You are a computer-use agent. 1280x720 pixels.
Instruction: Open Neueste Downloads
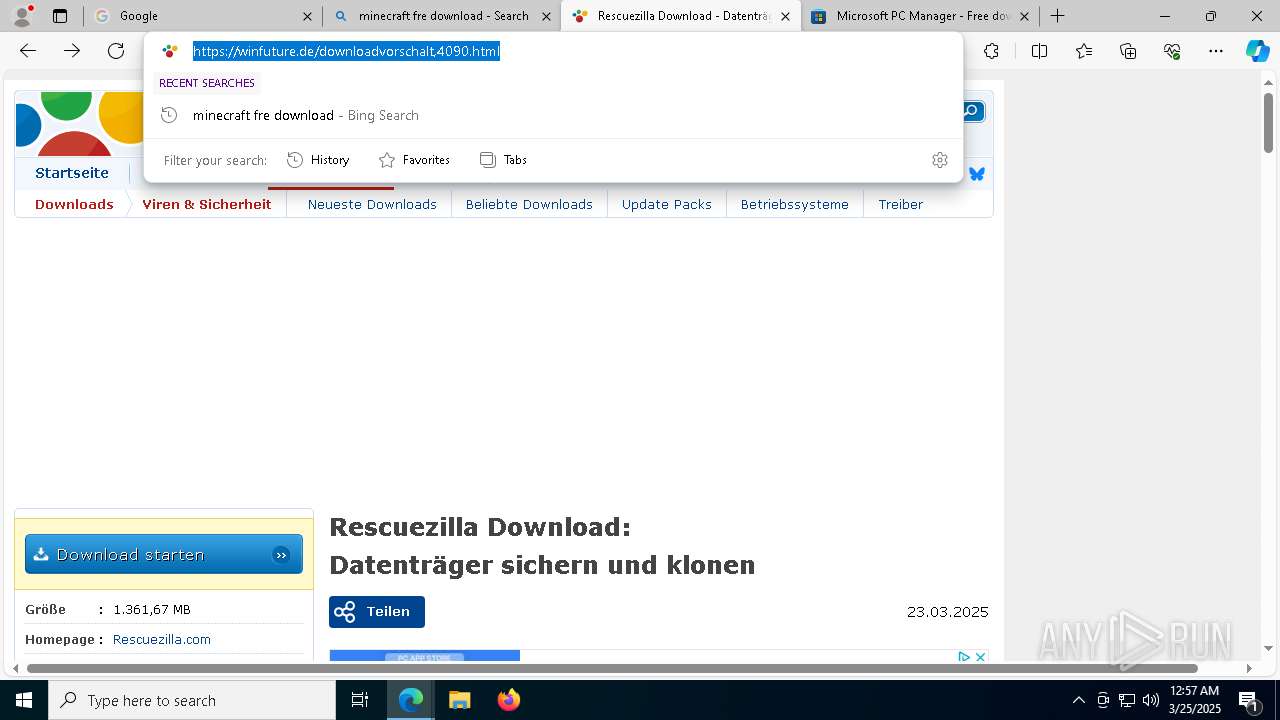click(x=372, y=204)
